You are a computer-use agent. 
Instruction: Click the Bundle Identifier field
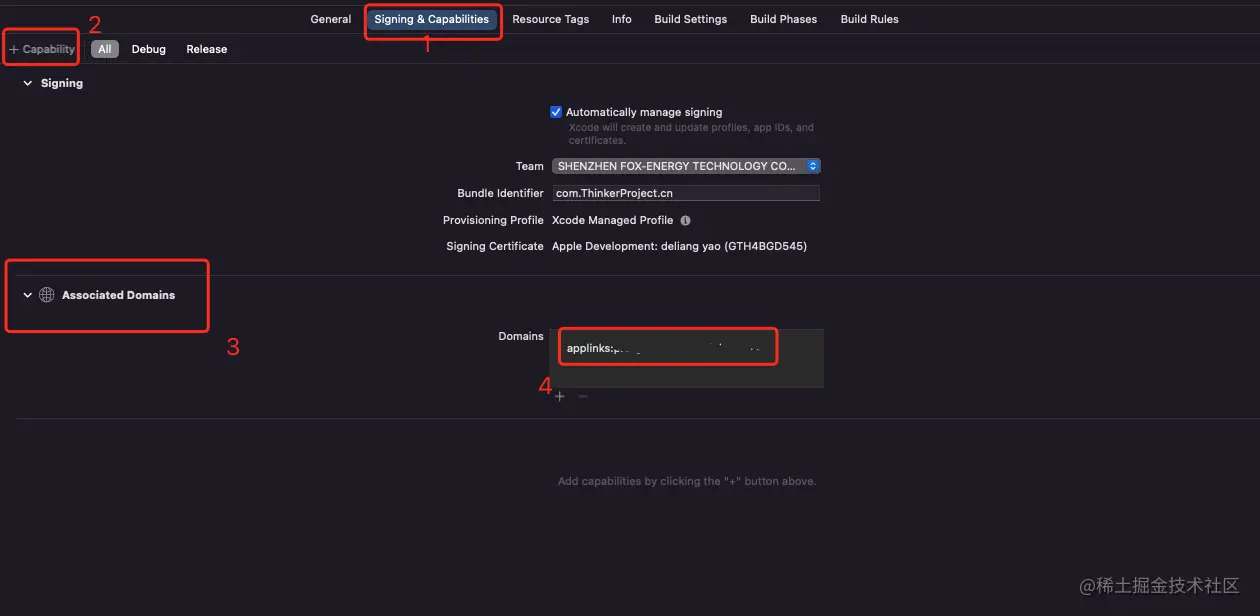click(x=686, y=193)
